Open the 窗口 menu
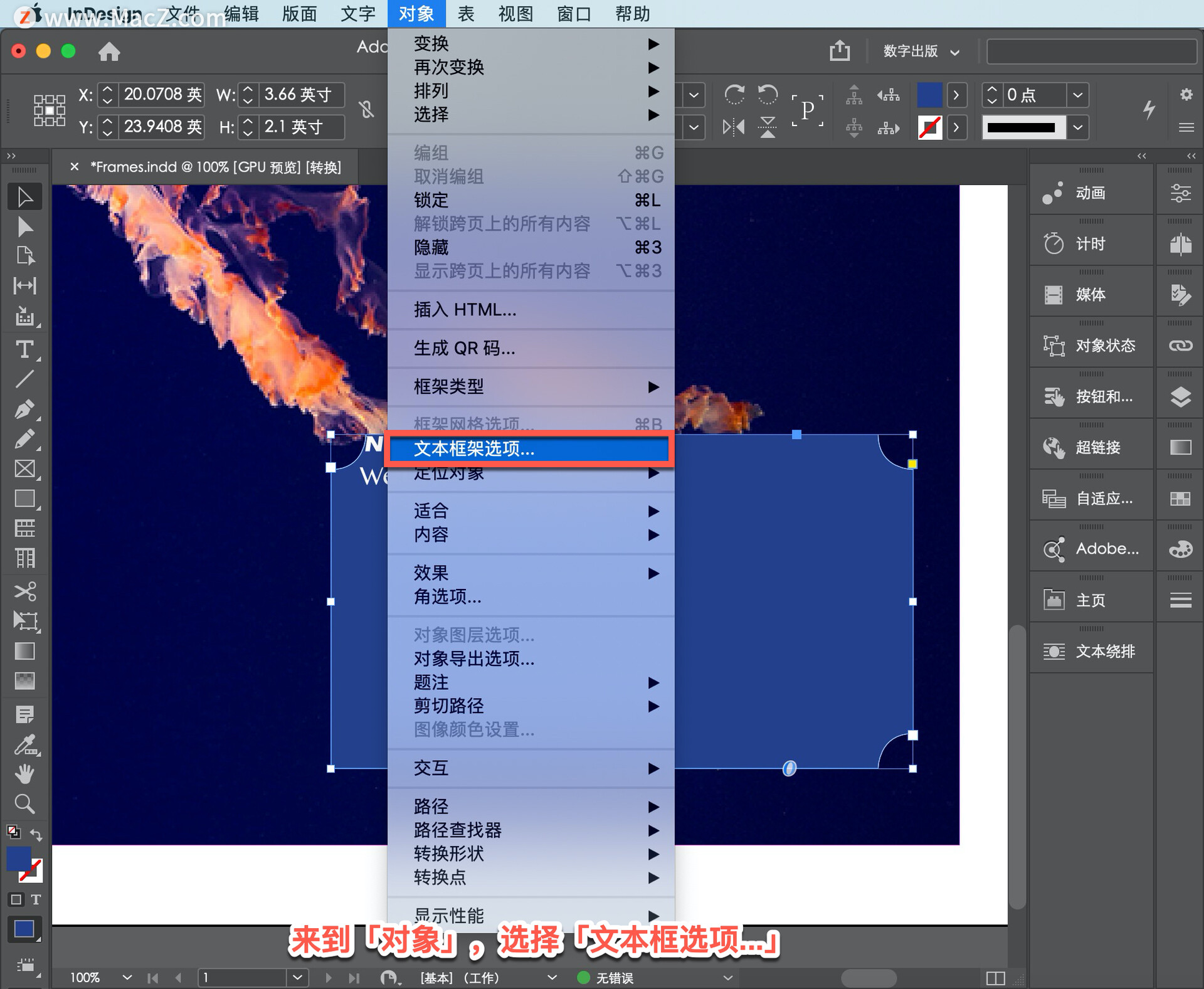The height and width of the screenshot is (989, 1204). tap(574, 14)
